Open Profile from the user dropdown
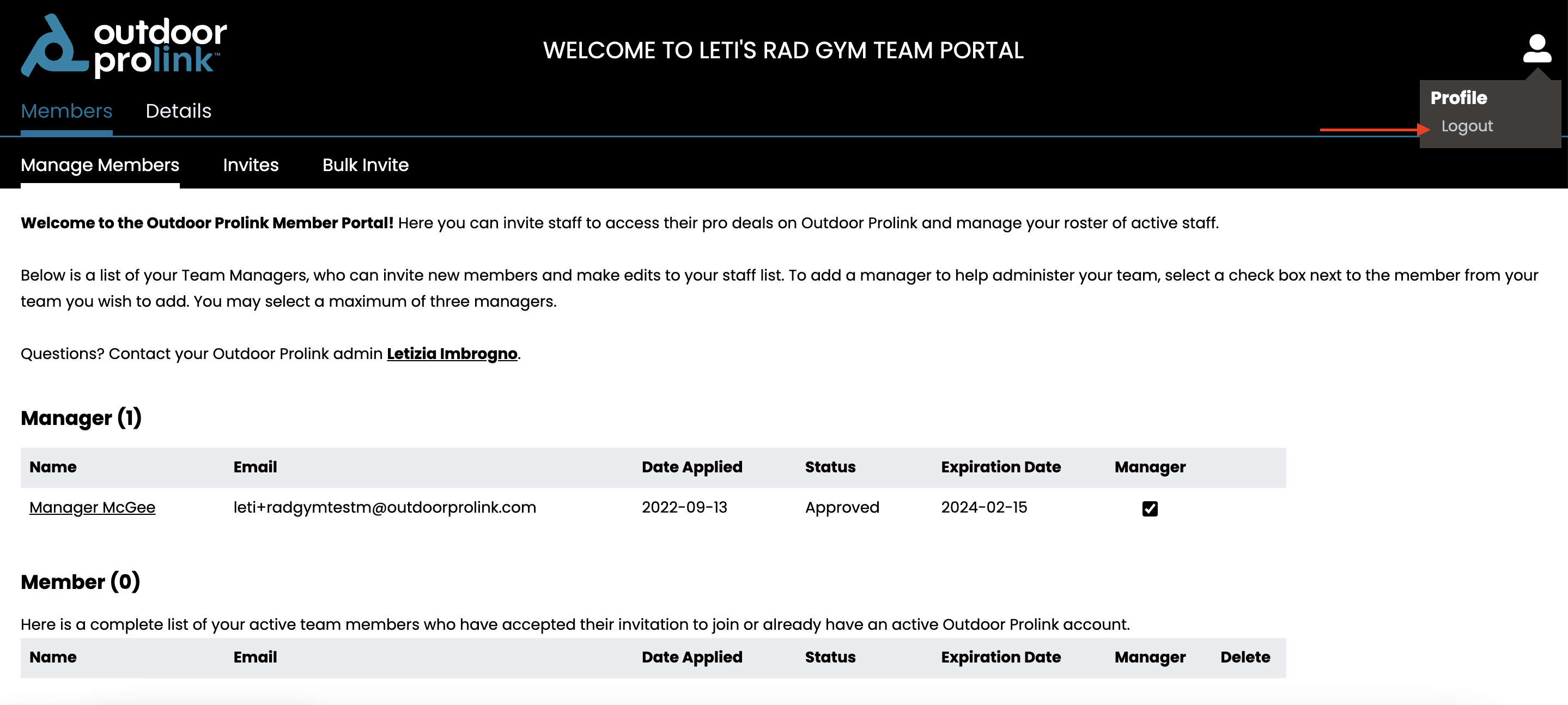 pos(1458,98)
